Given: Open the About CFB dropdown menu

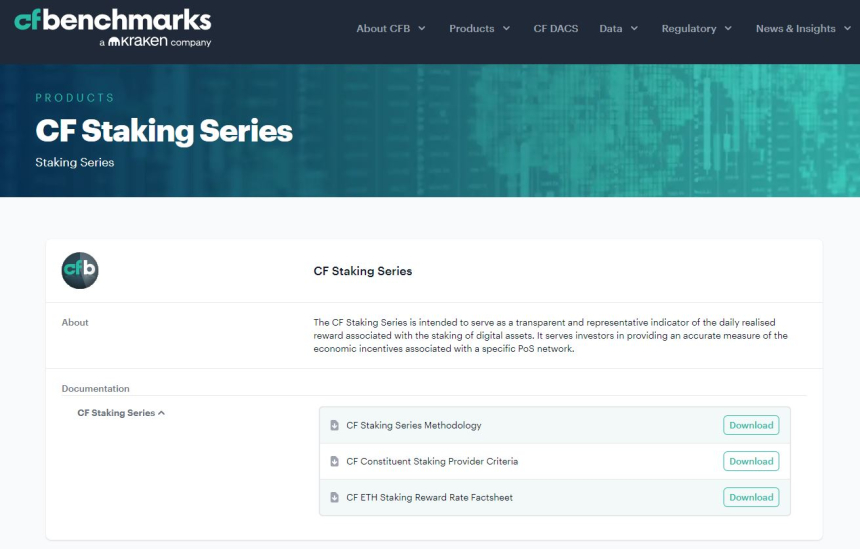Looking at the screenshot, I should (x=391, y=29).
